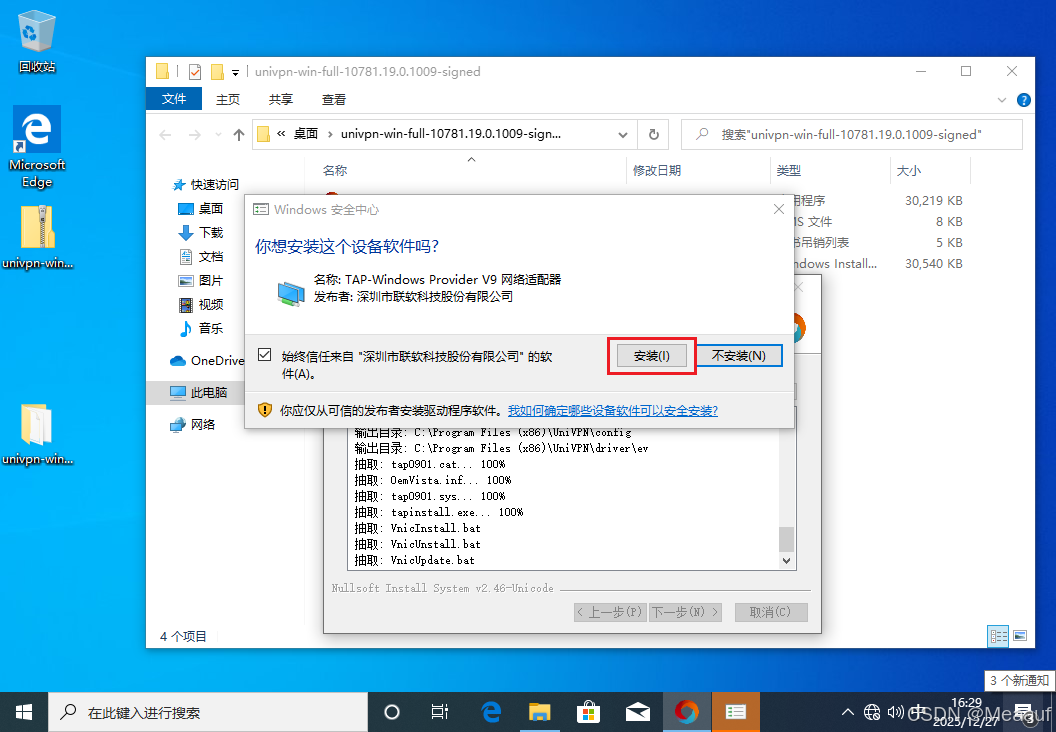This screenshot has width=1056, height=732.
Task: Select 下载 in navigation pane
Action: tap(201, 232)
